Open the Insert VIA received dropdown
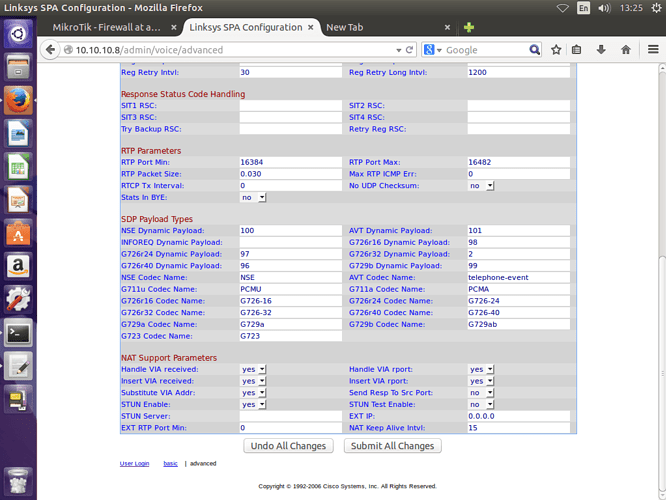This screenshot has height=500, width=666. pos(254,381)
